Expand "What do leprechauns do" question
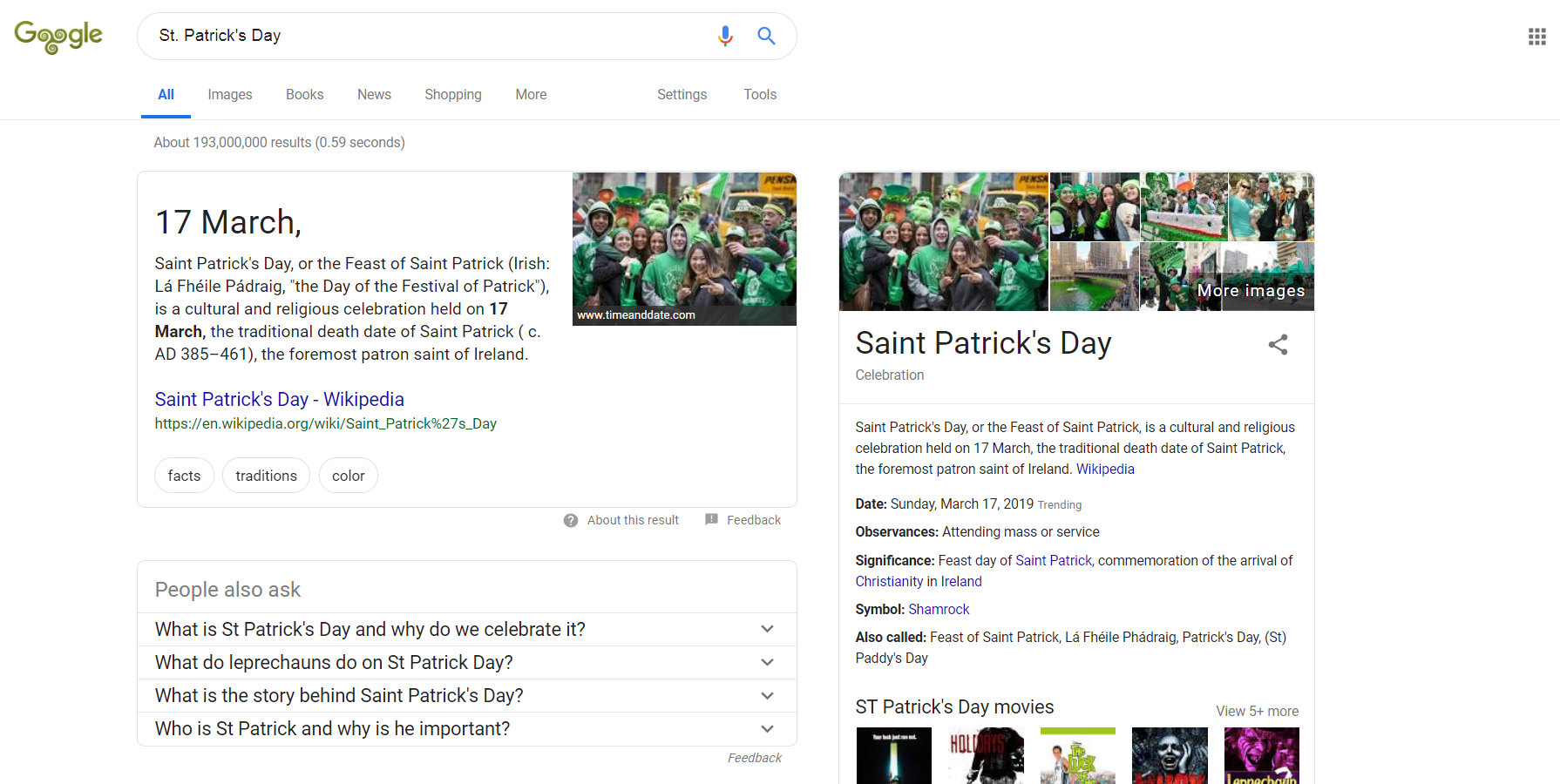 [x=466, y=663]
